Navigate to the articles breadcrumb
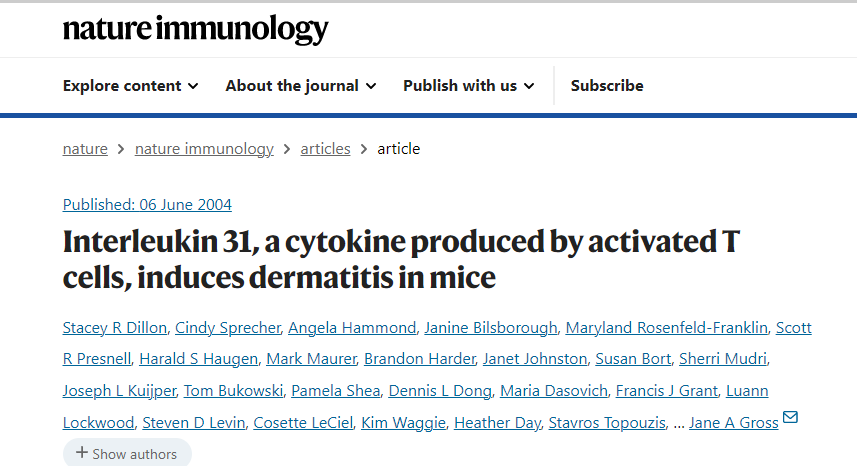The width and height of the screenshot is (857, 466). pyautogui.click(x=326, y=149)
